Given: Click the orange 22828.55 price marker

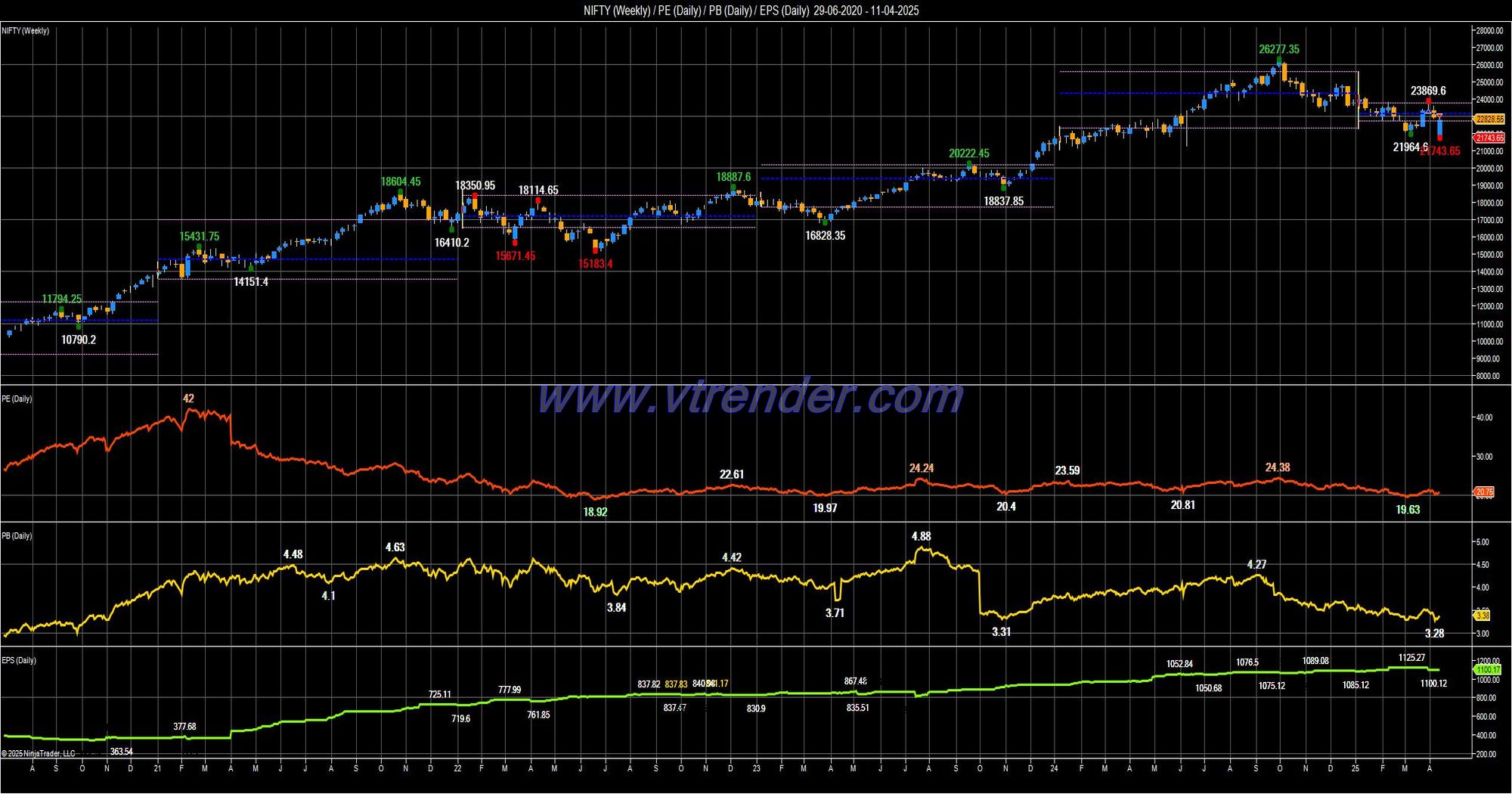Looking at the screenshot, I should (1489, 119).
